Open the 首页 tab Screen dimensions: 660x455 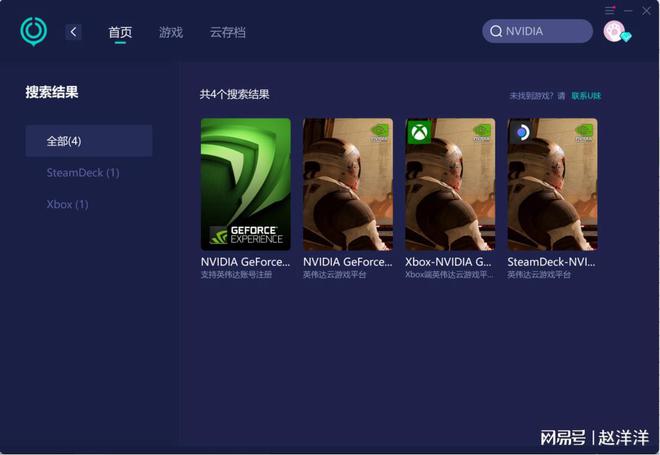click(120, 32)
